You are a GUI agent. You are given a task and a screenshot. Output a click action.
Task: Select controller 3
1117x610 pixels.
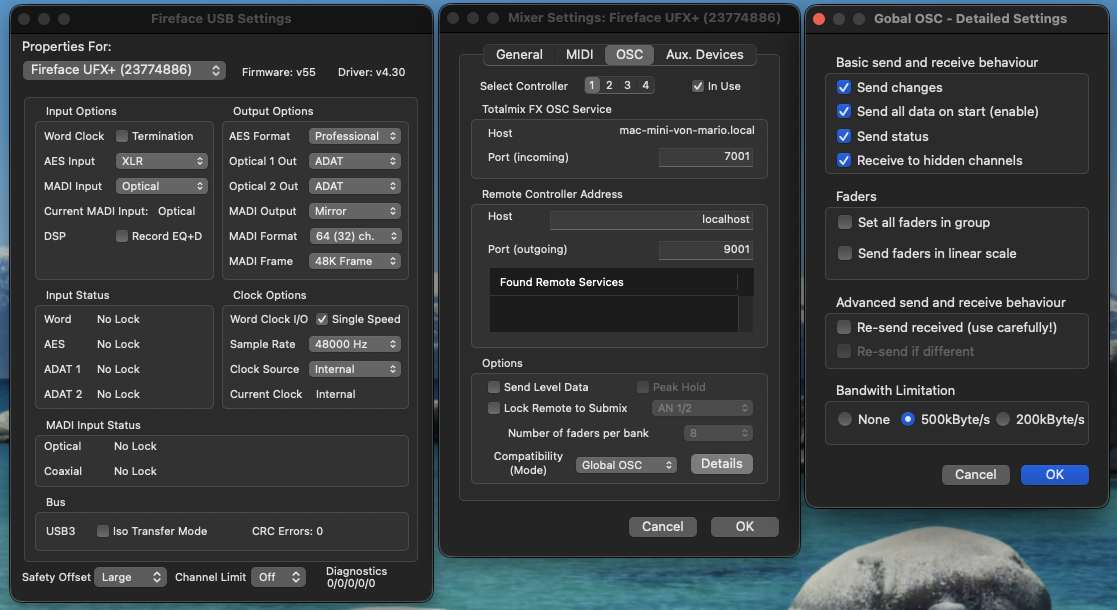coord(628,85)
